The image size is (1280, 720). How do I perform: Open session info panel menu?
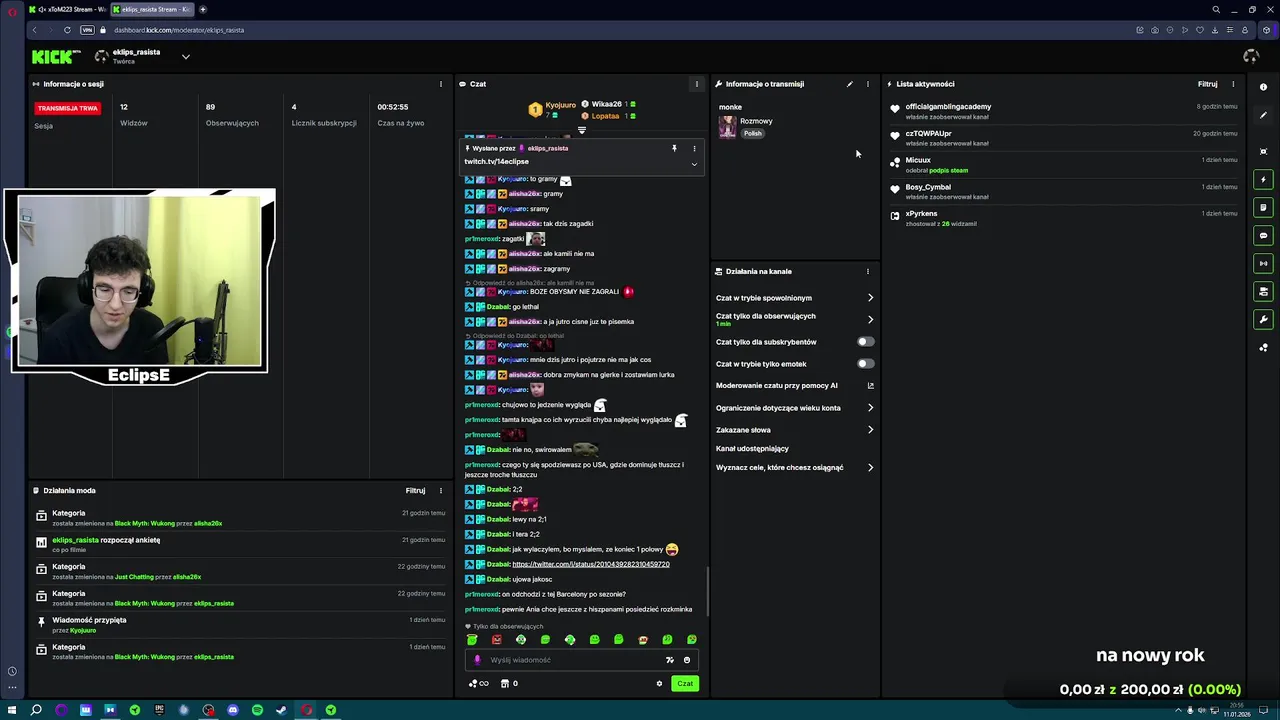pyautogui.click(x=441, y=84)
